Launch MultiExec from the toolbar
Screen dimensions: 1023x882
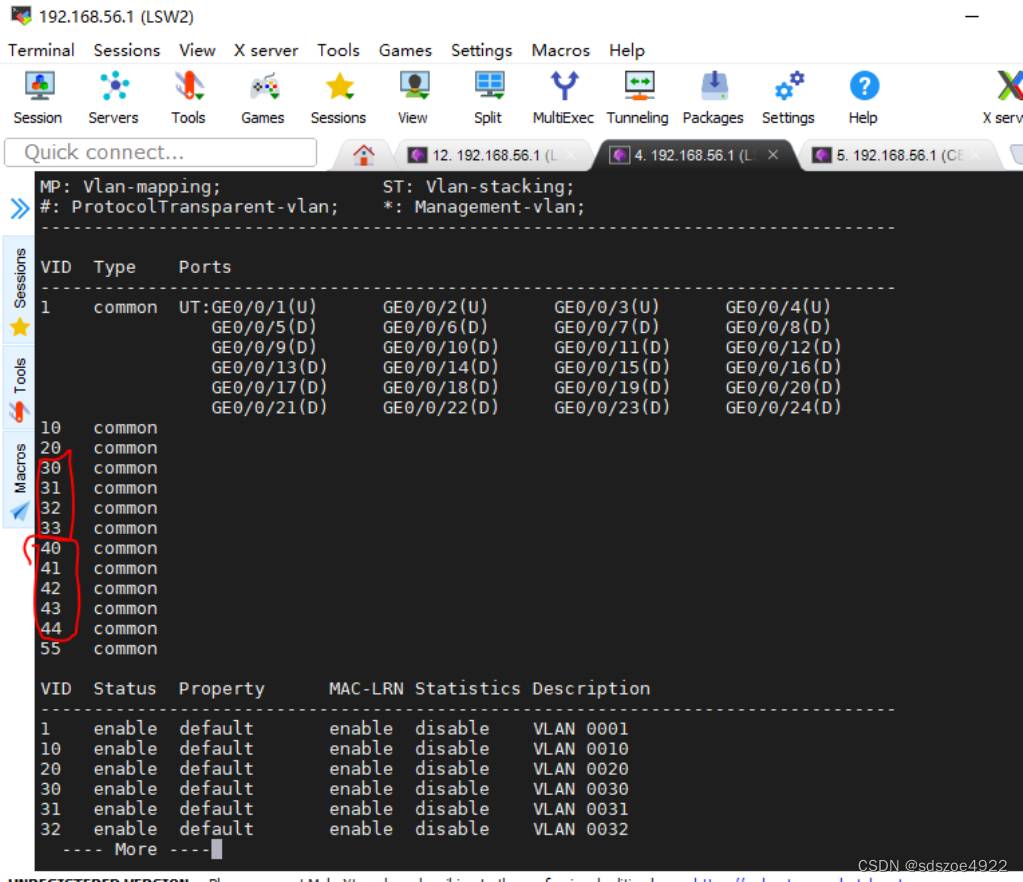tap(564, 98)
